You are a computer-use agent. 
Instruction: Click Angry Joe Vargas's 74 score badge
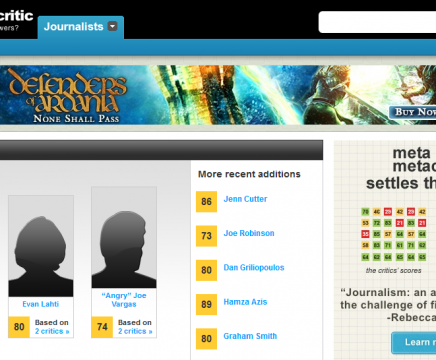[x=102, y=327]
